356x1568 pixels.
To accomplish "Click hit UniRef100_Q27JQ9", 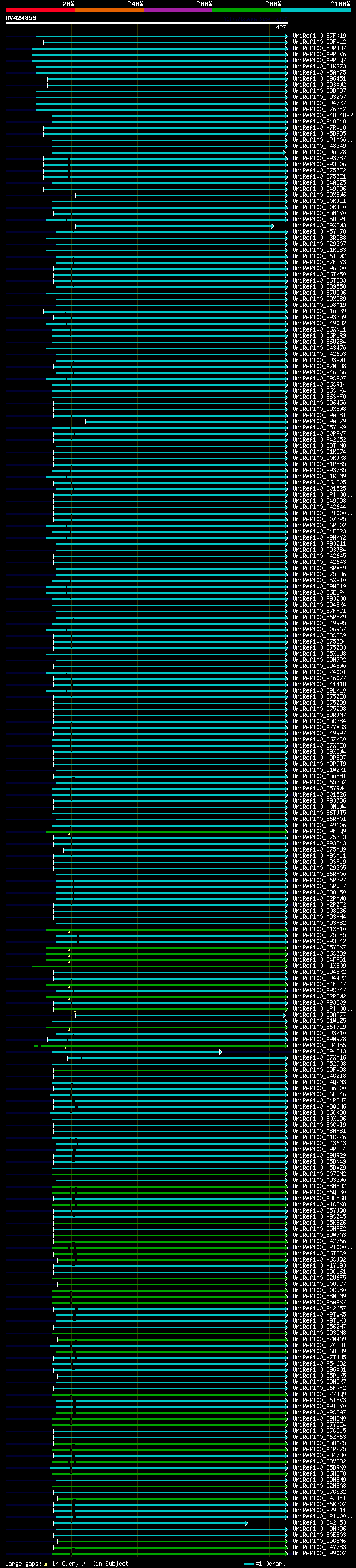I will coord(319,1394).
